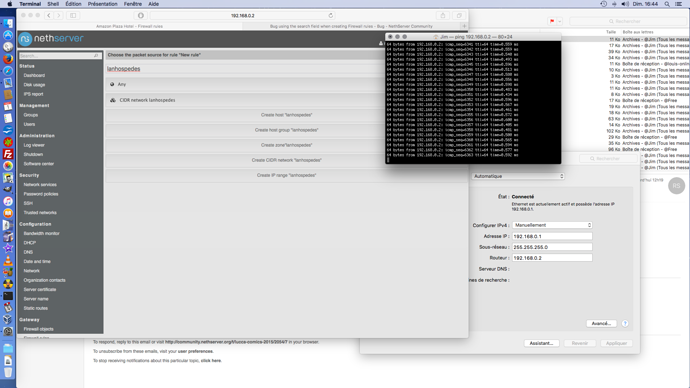Image resolution: width=690 pixels, height=388 pixels.
Task: Click Create zone "lanhospedes"
Action: coord(286,145)
